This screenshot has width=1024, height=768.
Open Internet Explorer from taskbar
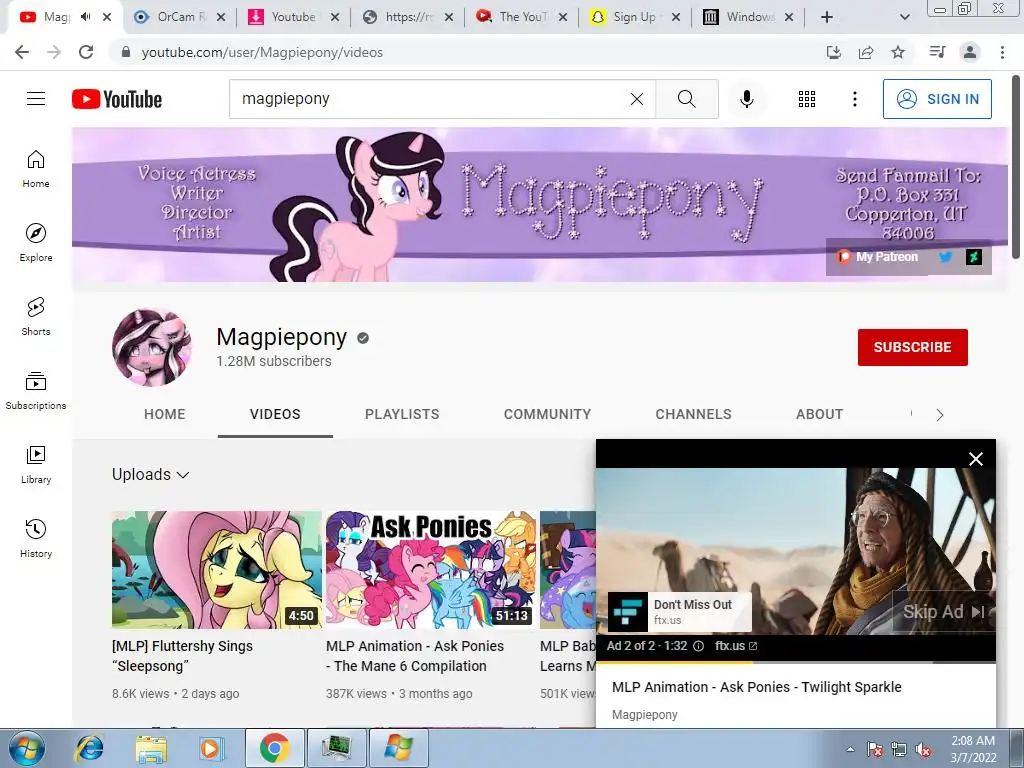(89, 748)
